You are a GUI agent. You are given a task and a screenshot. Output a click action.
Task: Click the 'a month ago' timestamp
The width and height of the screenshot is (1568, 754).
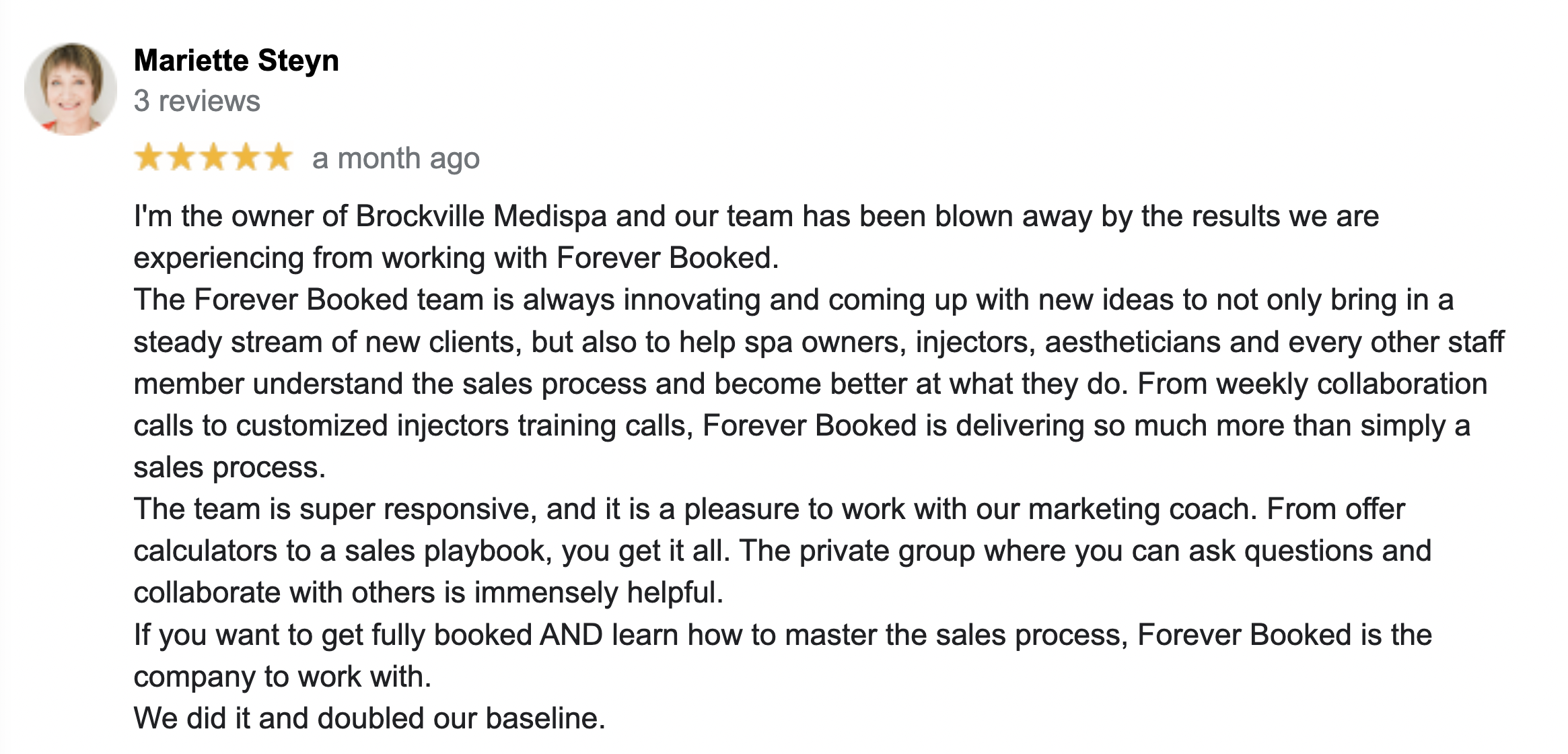pos(396,159)
